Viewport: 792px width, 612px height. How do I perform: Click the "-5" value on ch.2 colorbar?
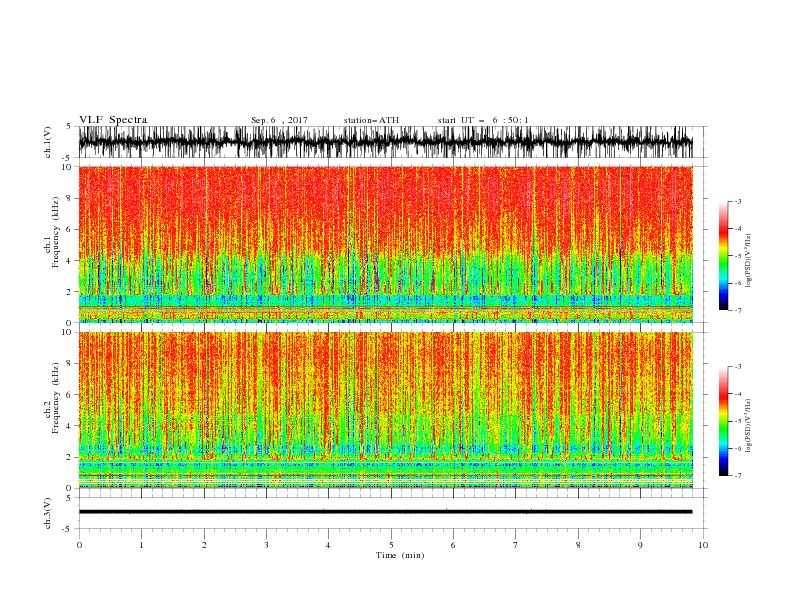738,421
